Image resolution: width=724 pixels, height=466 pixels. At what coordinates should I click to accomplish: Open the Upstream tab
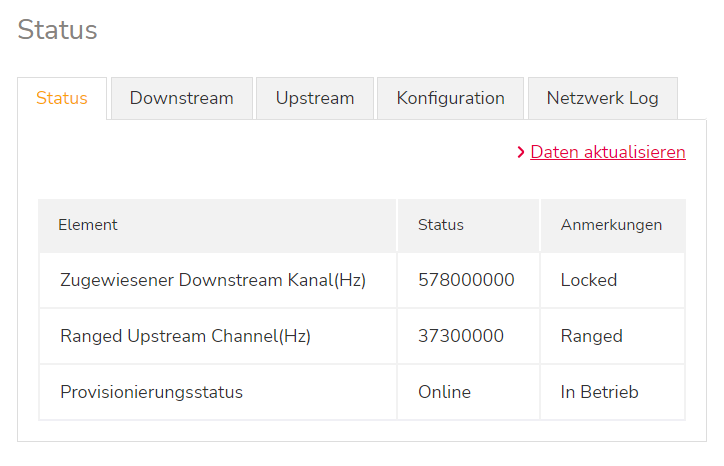[315, 98]
